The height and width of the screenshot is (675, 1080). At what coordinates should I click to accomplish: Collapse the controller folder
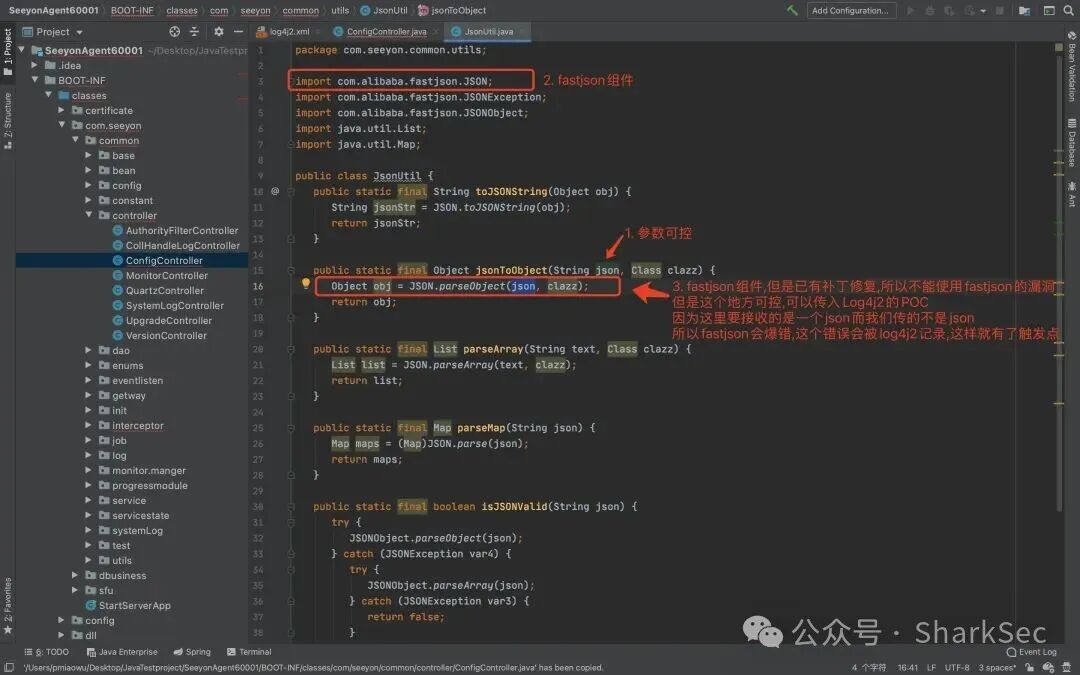point(89,215)
